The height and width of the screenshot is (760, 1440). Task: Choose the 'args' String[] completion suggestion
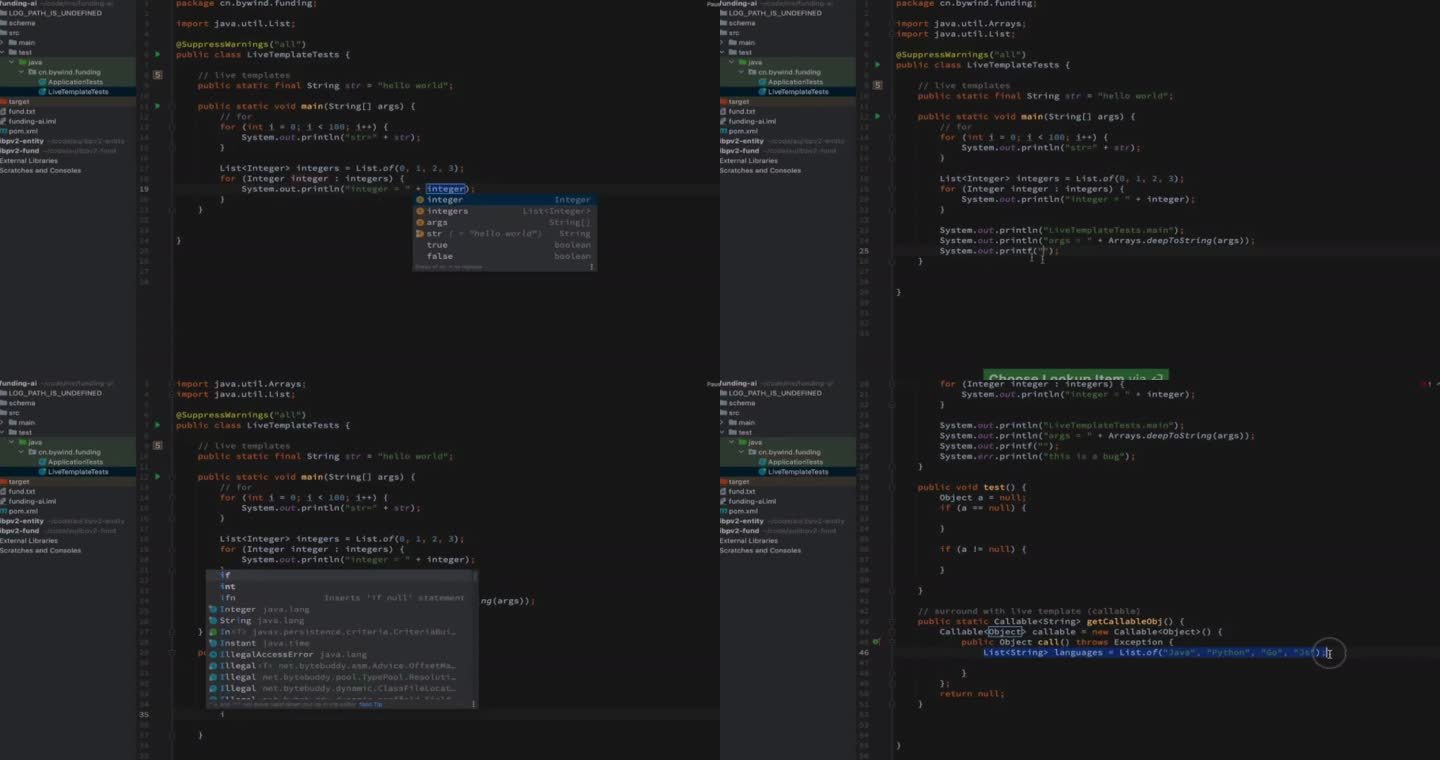505,222
